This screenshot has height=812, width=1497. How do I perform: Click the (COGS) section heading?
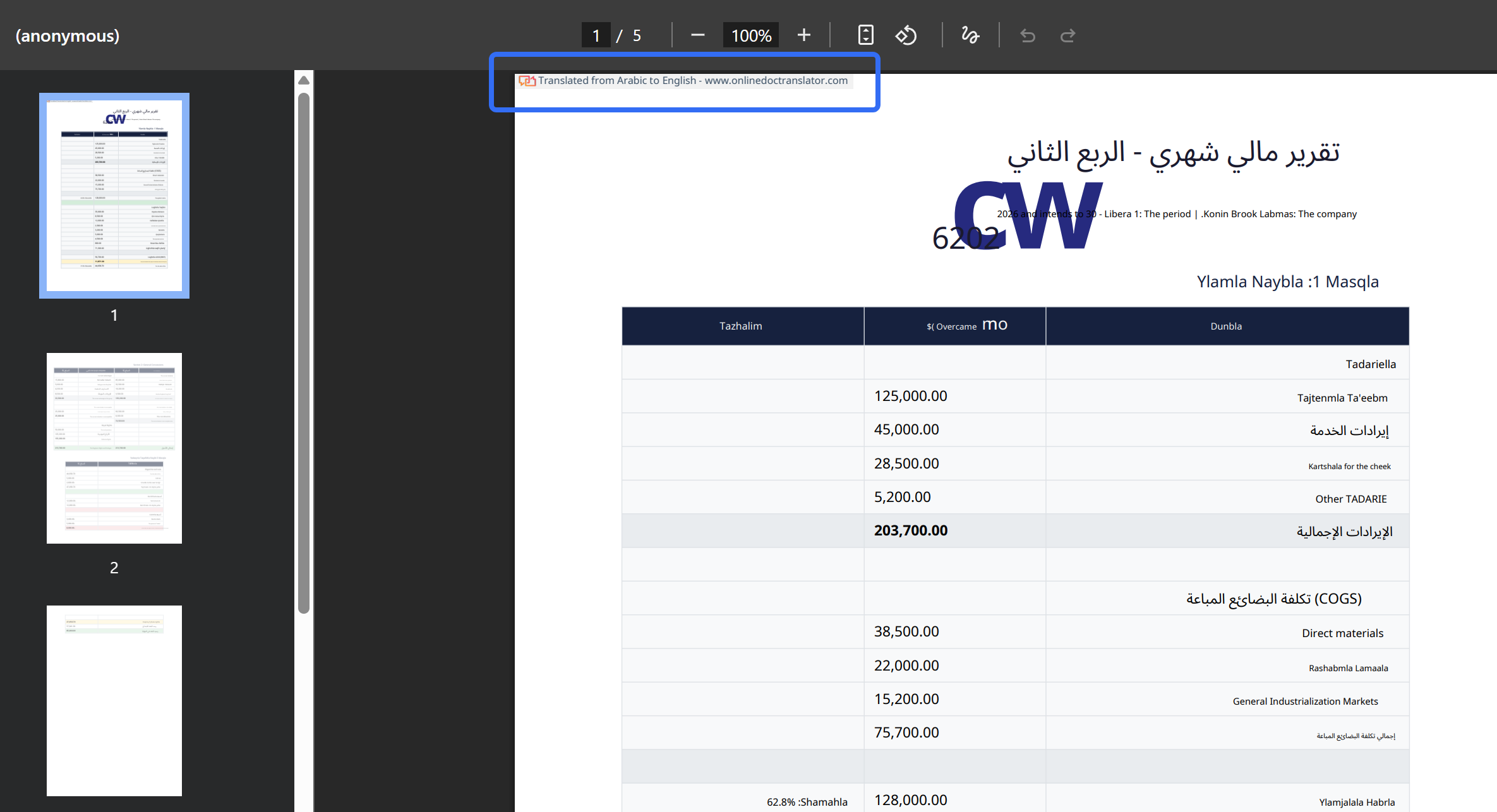(x=1274, y=599)
